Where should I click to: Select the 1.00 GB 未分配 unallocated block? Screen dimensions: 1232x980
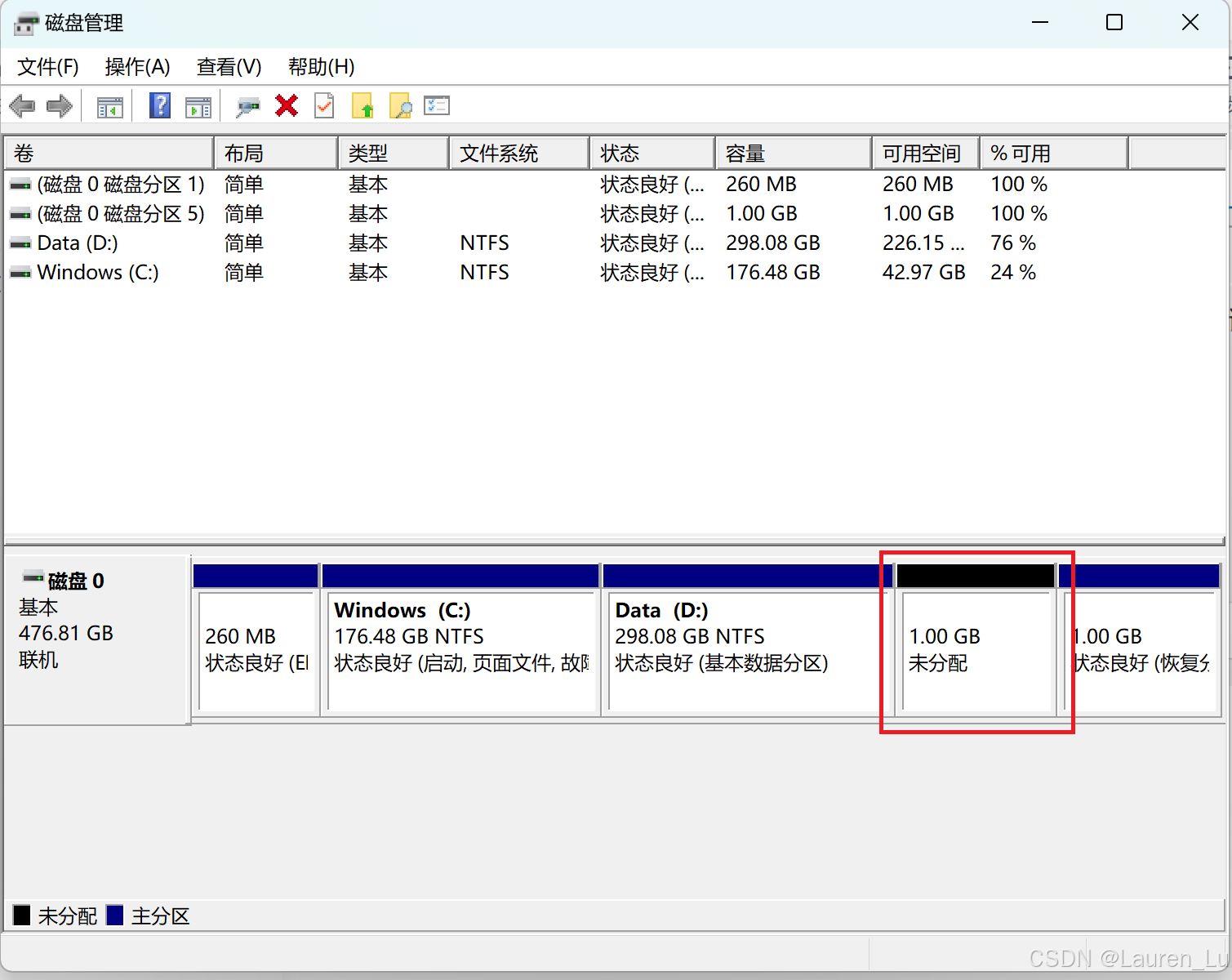(976, 640)
